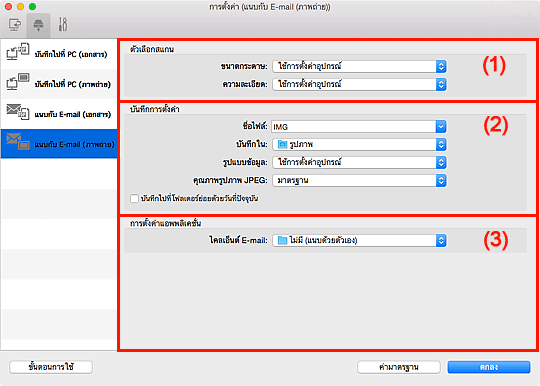Image resolution: width=540 pixels, height=386 pixels.
Task: Click the folder icon in ไคลเอ็นต์ E-mail field
Action: tap(282, 240)
